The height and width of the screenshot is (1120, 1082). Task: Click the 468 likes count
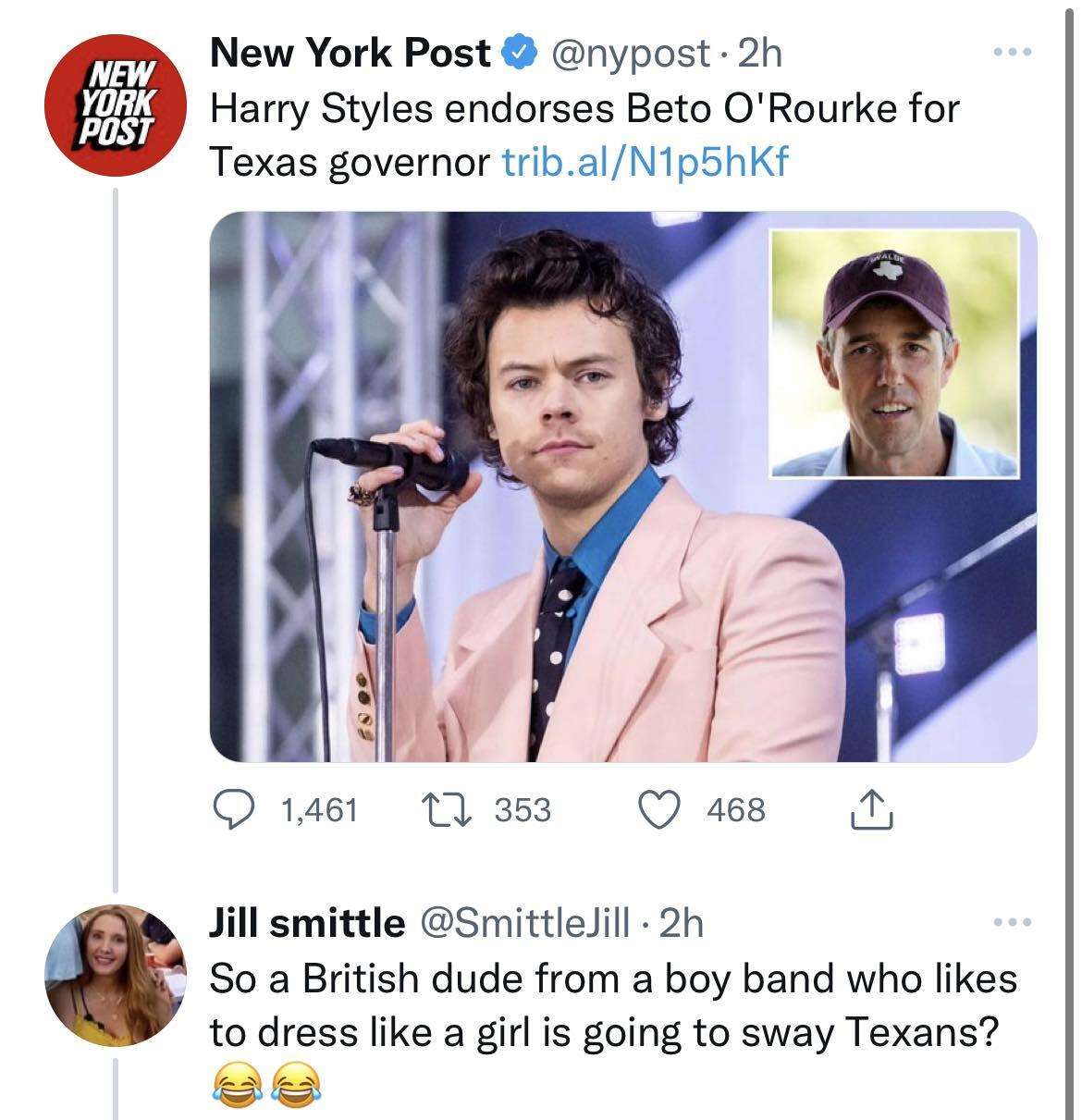pyautogui.click(x=736, y=810)
